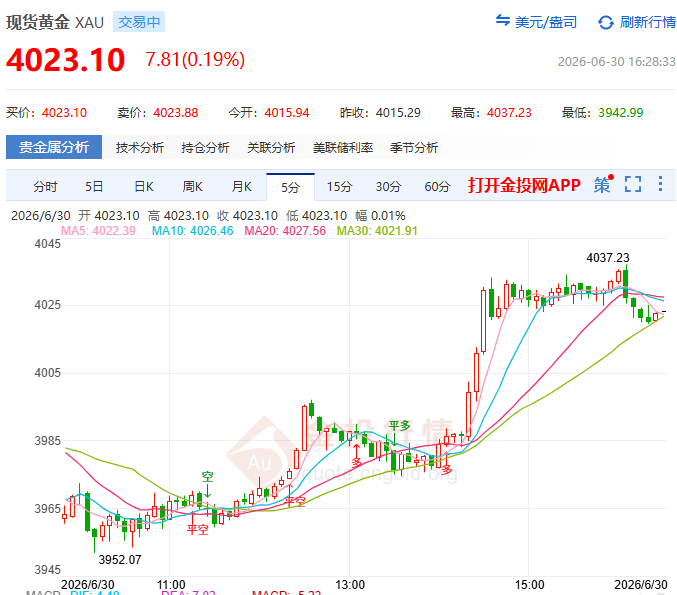Toggle fullscreen chart icon

pyautogui.click(x=633, y=184)
